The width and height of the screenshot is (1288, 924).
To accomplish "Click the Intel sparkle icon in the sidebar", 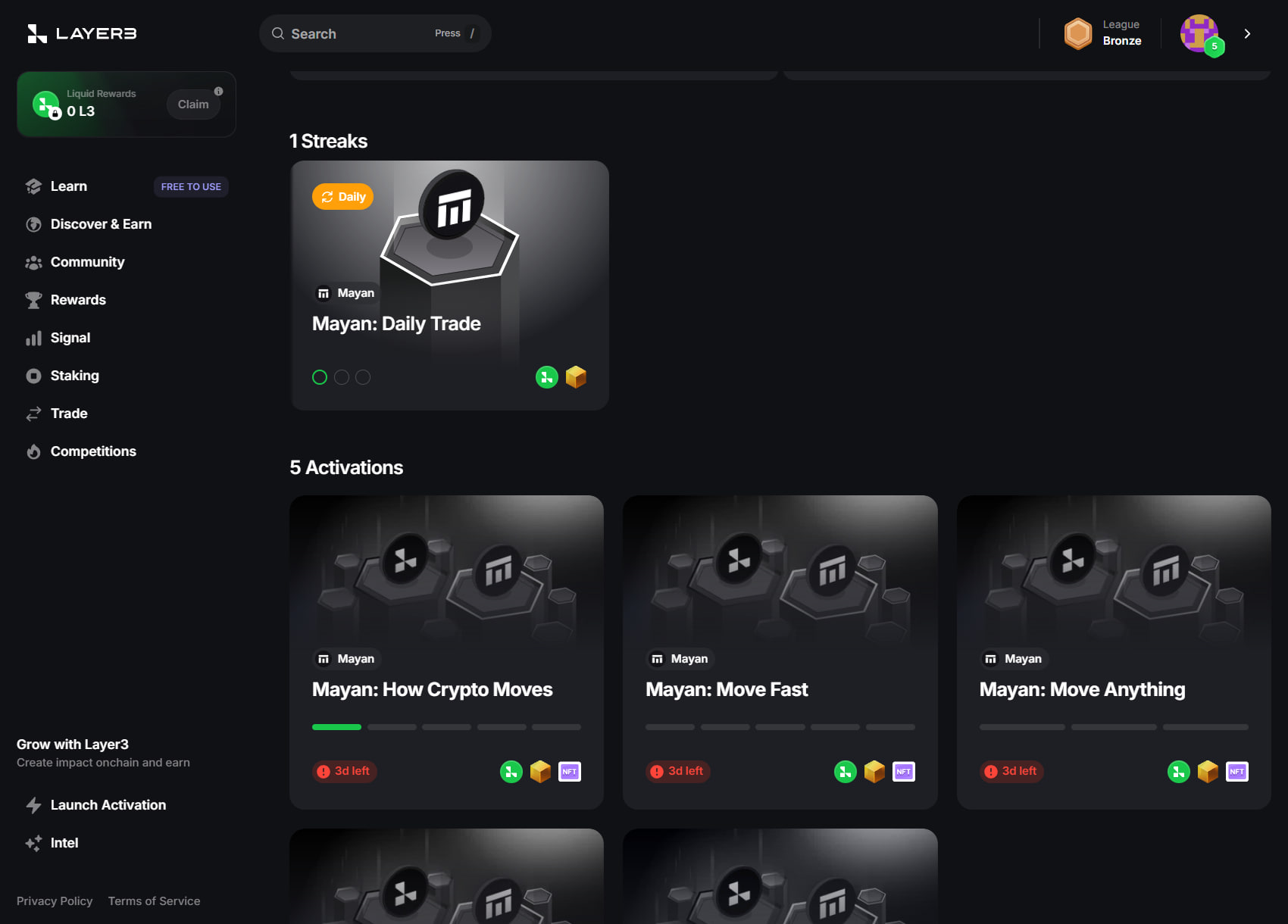I will tap(33, 843).
